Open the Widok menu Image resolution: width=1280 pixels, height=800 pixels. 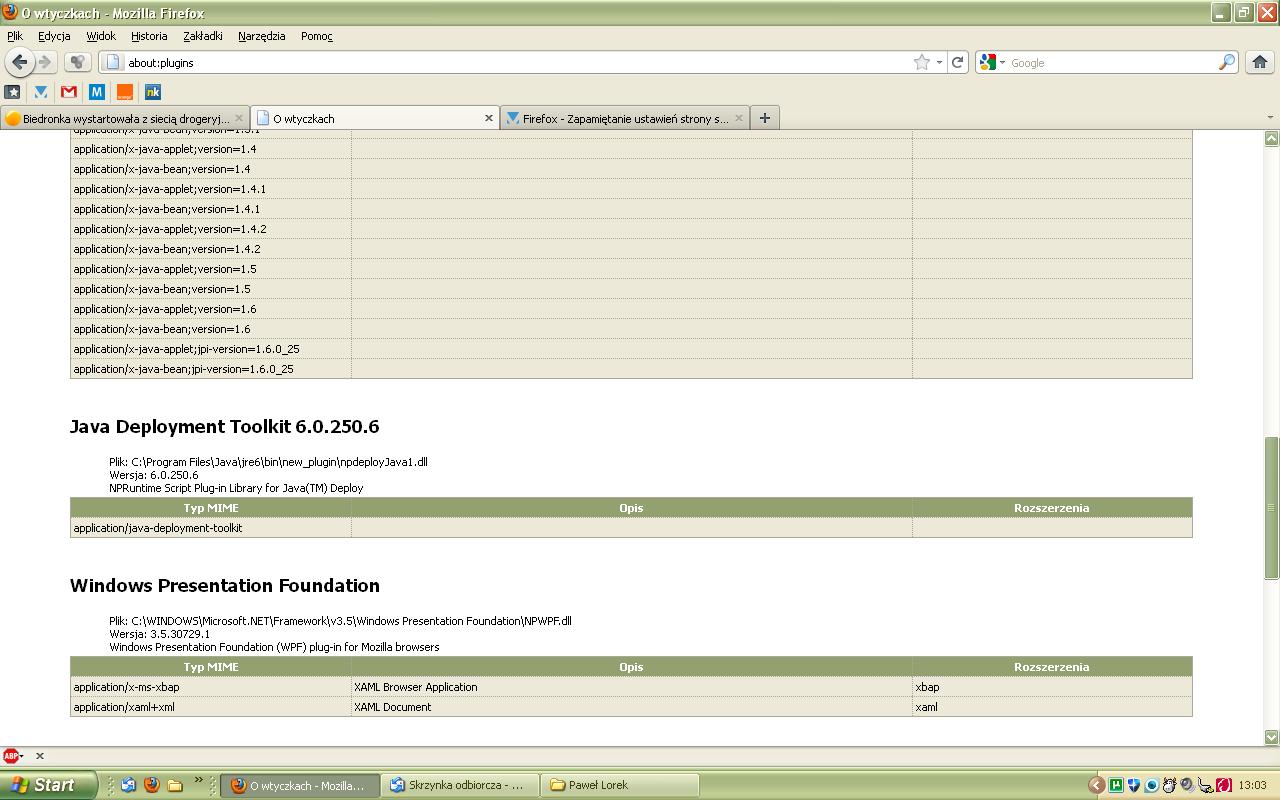101,36
